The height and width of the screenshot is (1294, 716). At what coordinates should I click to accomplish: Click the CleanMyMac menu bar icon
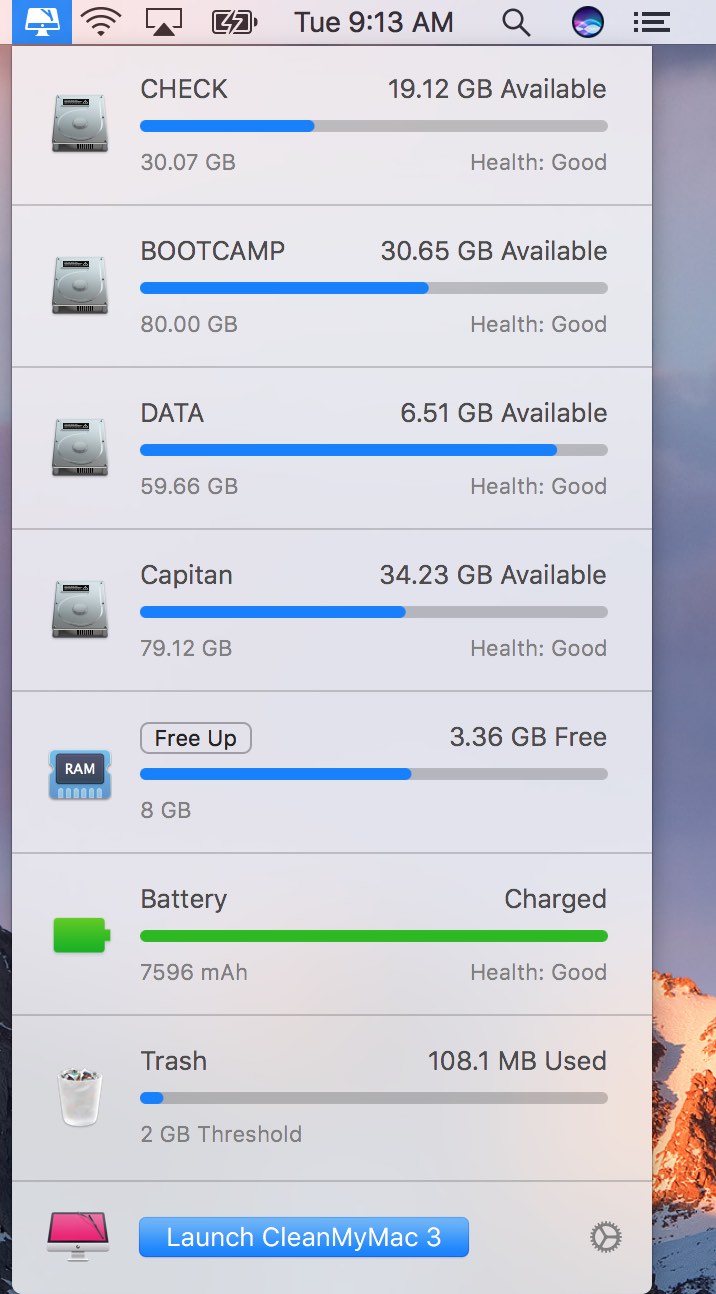click(x=41, y=21)
